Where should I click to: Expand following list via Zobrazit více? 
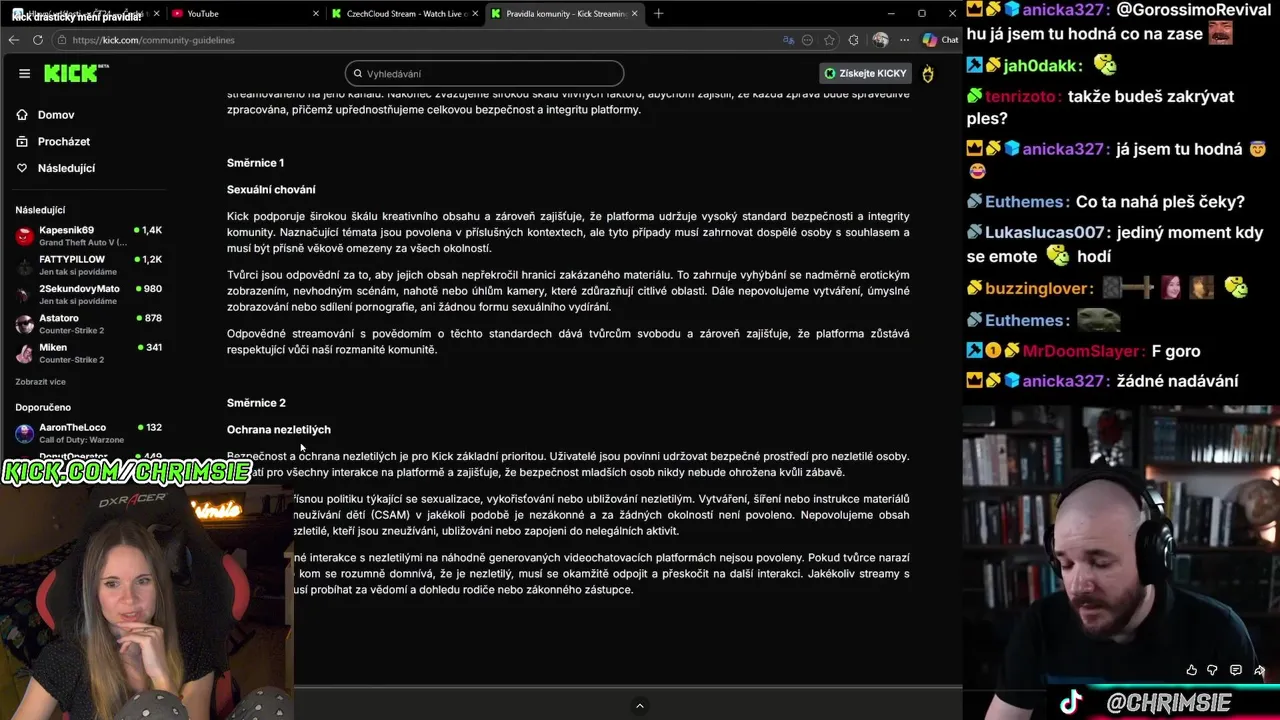[x=40, y=382]
